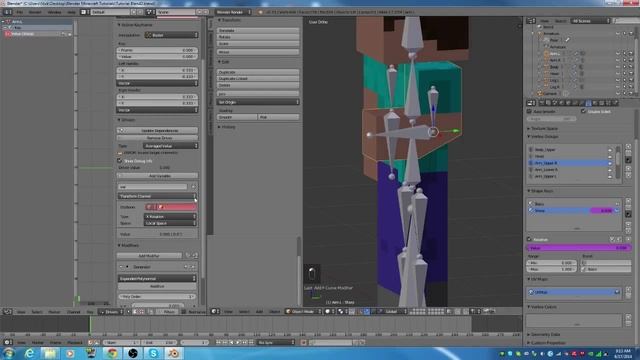Viewport: 640px width, 360px height.
Task: Click the Remove Driver button
Action: coord(158,138)
